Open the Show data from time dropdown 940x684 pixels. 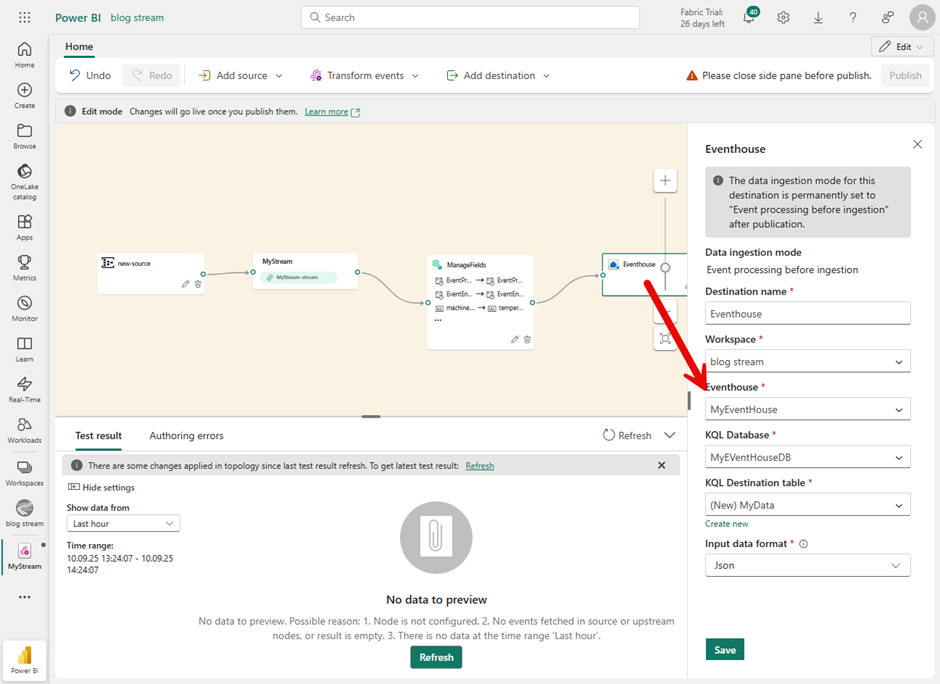(x=123, y=523)
